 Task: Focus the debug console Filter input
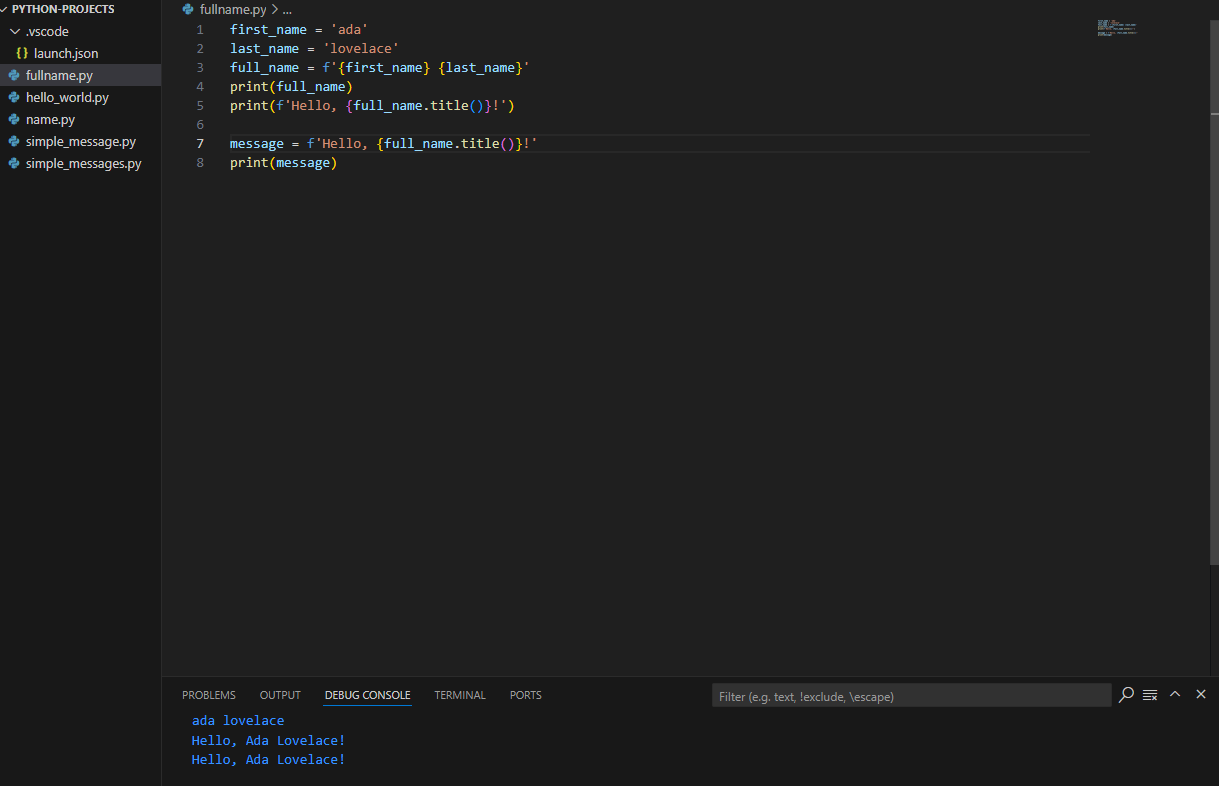pos(911,695)
